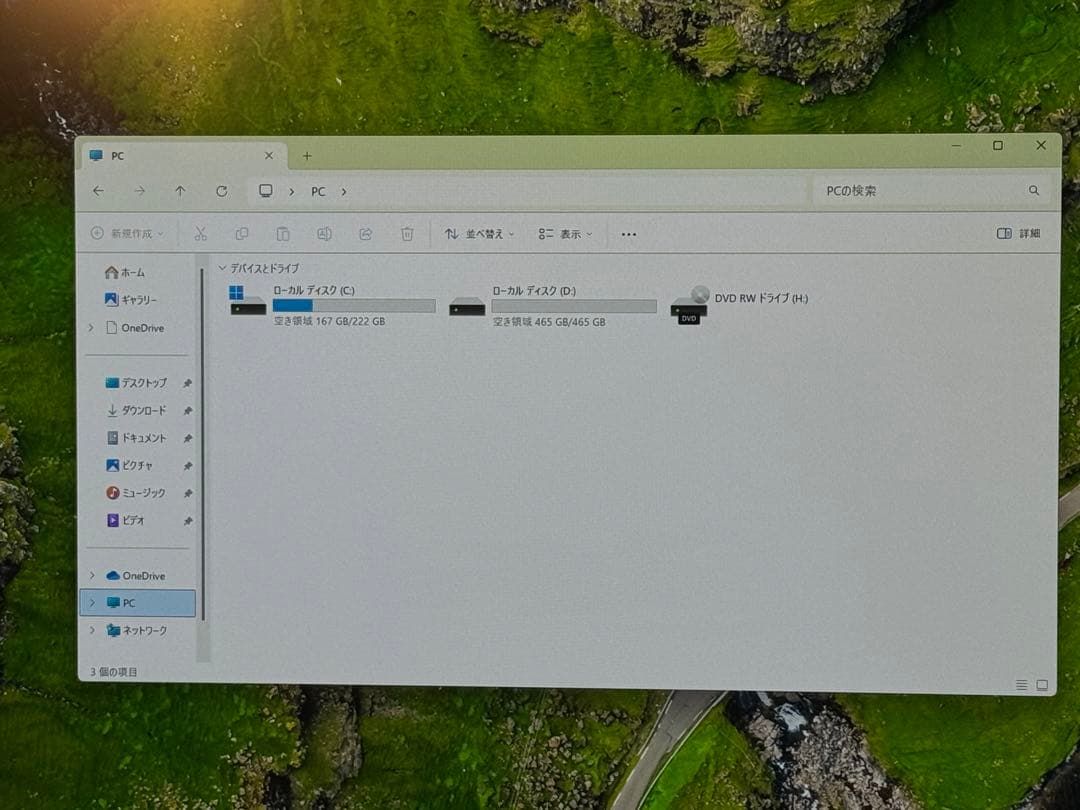Click the C: drive capacity bar

click(352, 305)
